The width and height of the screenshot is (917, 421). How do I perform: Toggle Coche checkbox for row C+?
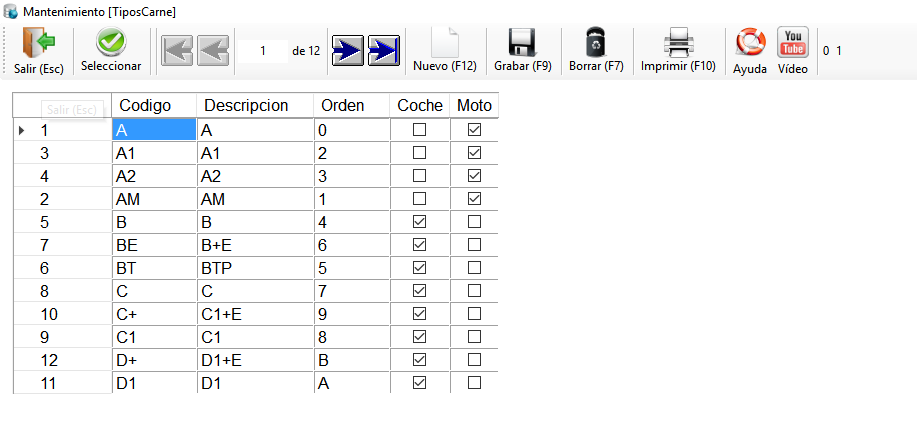(419, 313)
